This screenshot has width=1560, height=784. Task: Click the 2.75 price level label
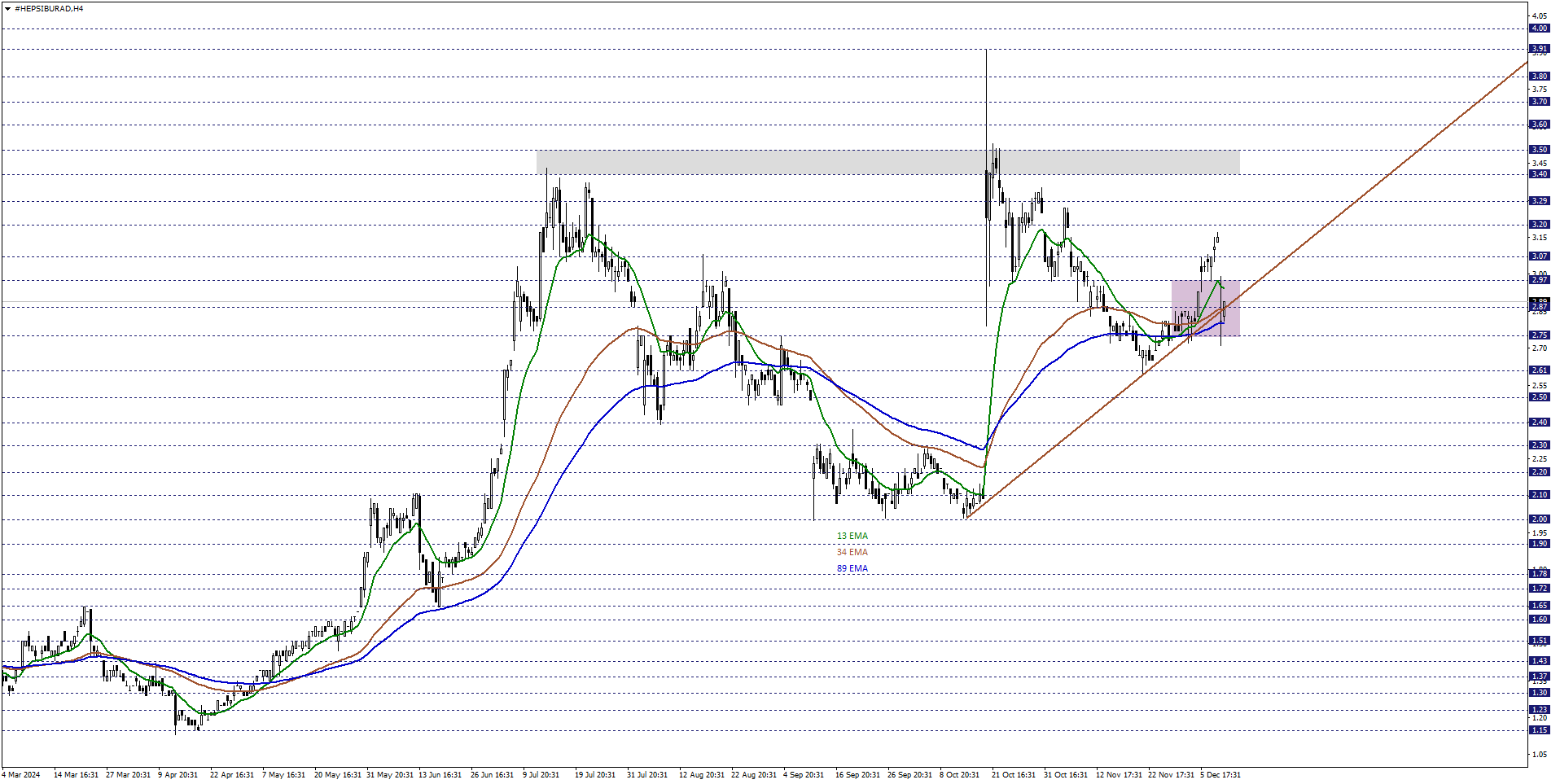(x=1539, y=335)
